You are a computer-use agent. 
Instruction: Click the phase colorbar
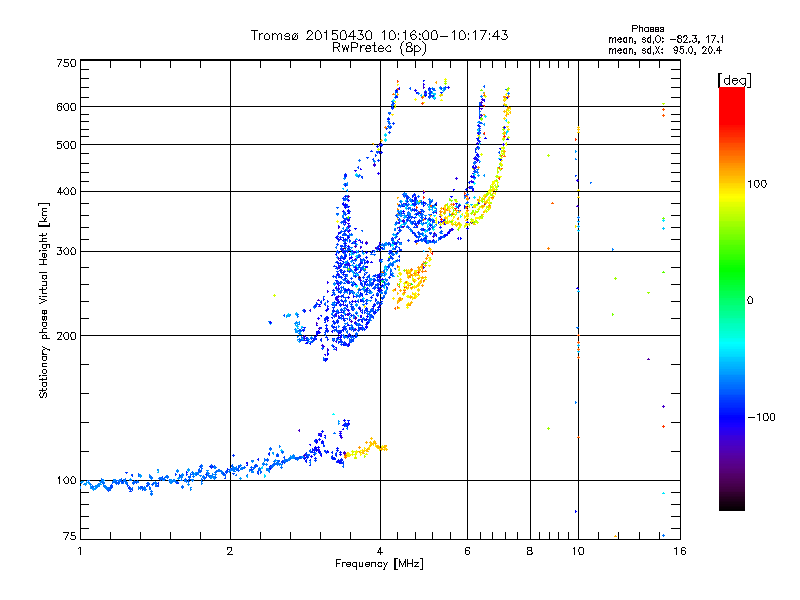coord(732,298)
